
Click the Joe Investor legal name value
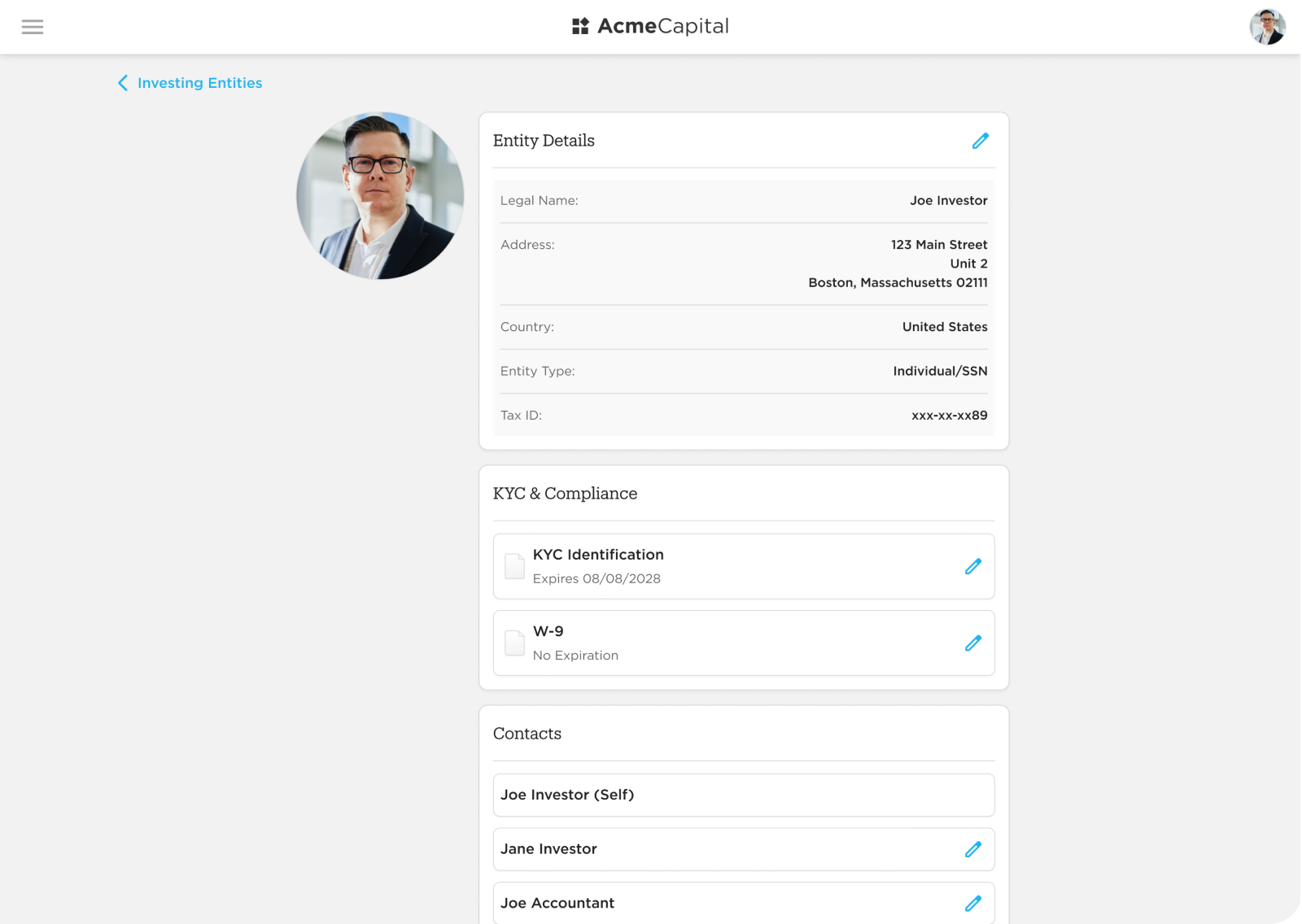pyautogui.click(x=949, y=201)
